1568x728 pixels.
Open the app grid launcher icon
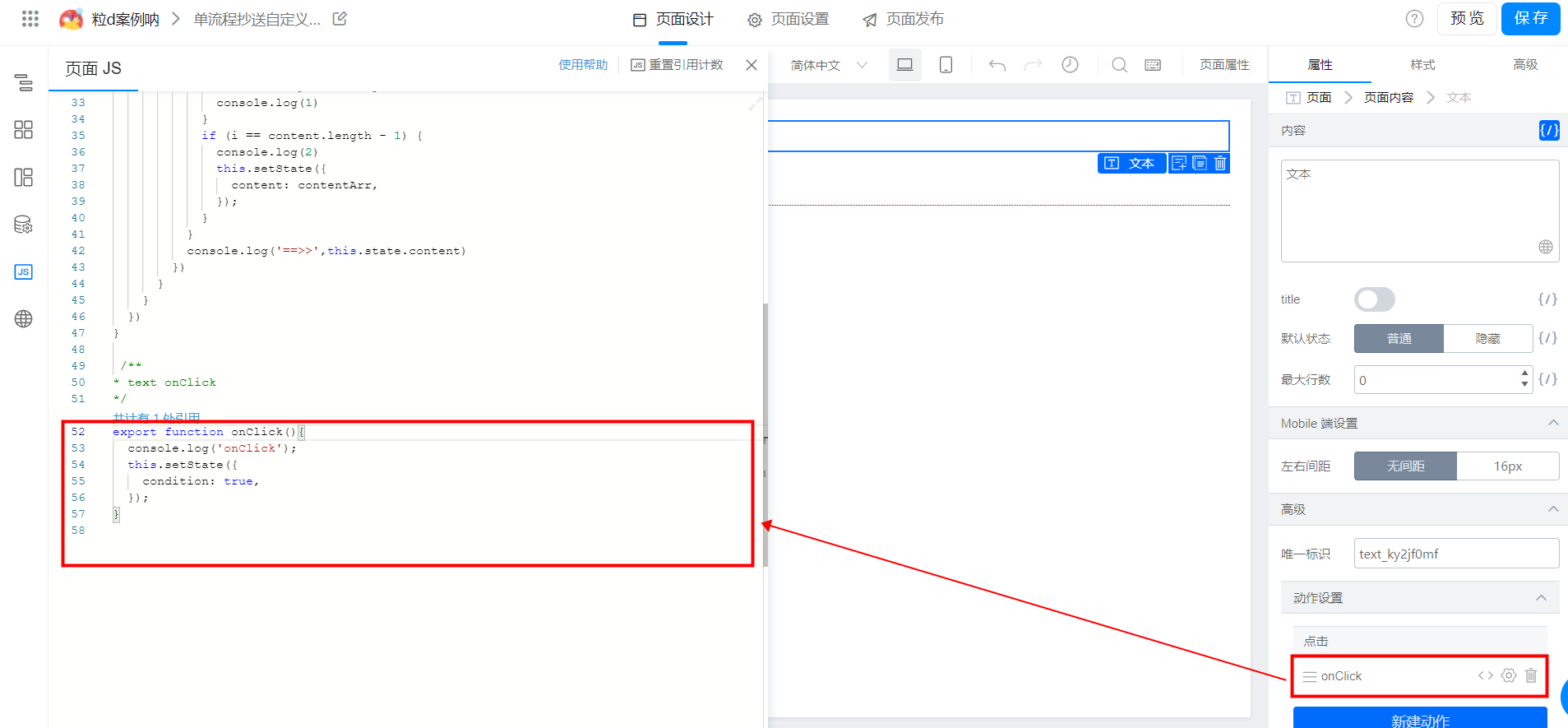(x=30, y=18)
